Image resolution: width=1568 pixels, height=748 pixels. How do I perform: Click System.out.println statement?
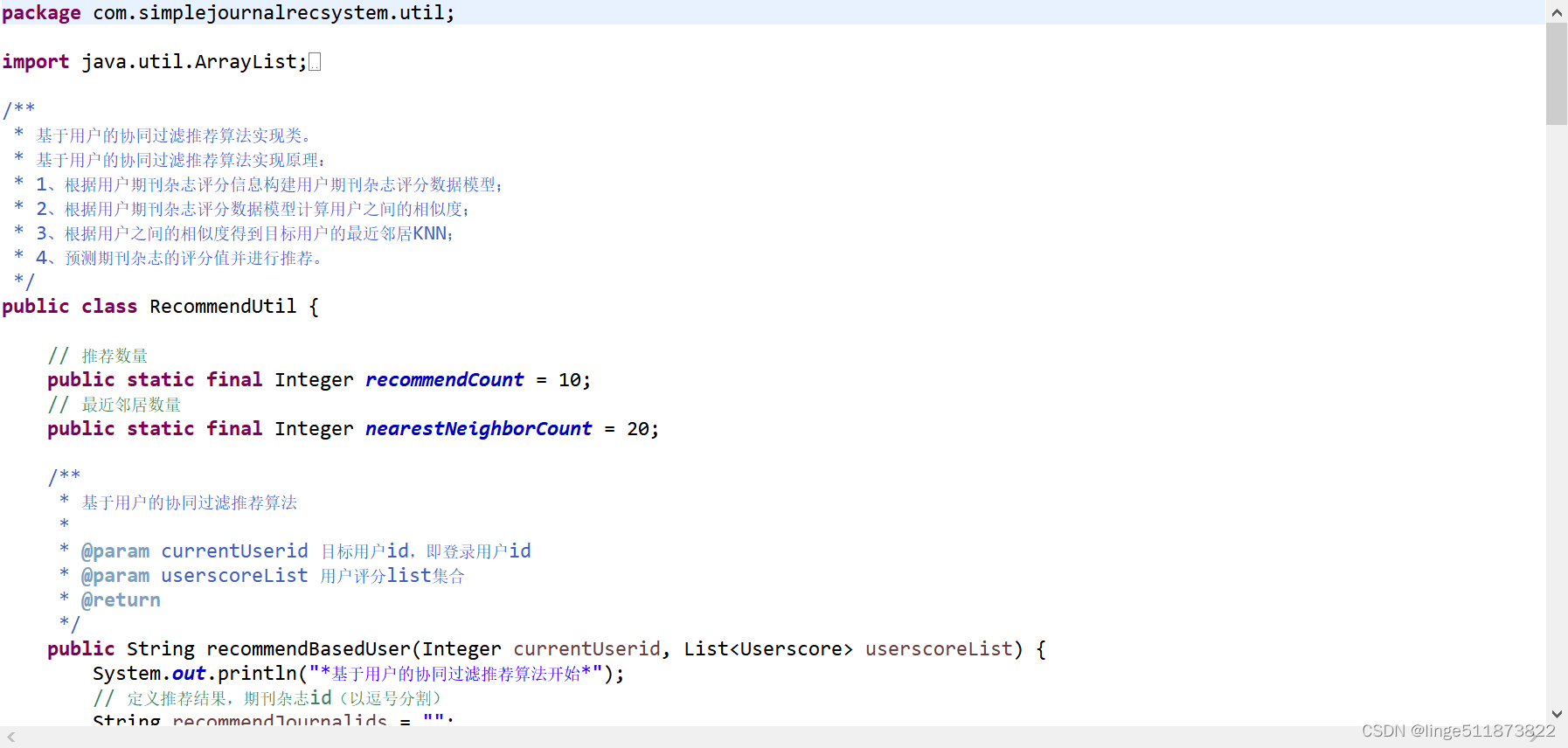(x=358, y=674)
